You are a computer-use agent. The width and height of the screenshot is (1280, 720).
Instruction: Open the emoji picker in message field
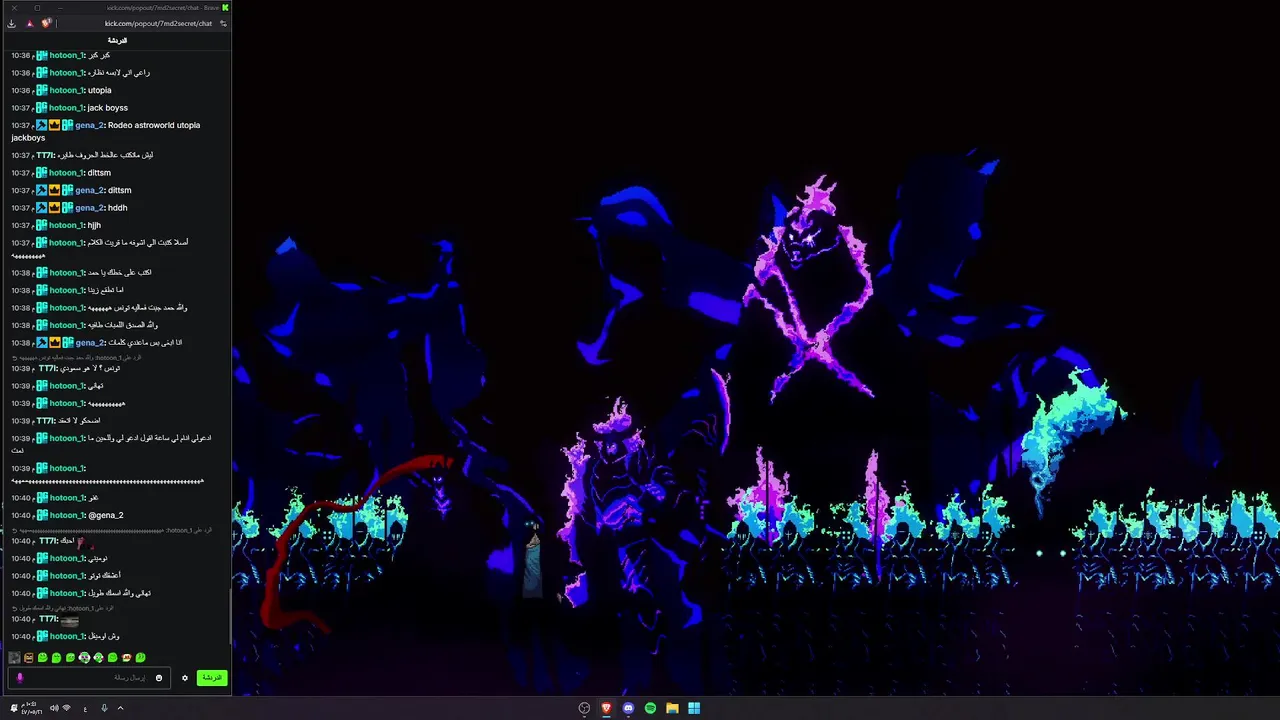tap(158, 678)
